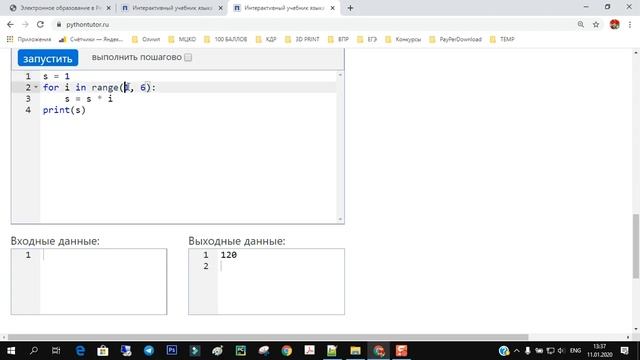Open the Приложения apps shortcut

click(x=29, y=39)
